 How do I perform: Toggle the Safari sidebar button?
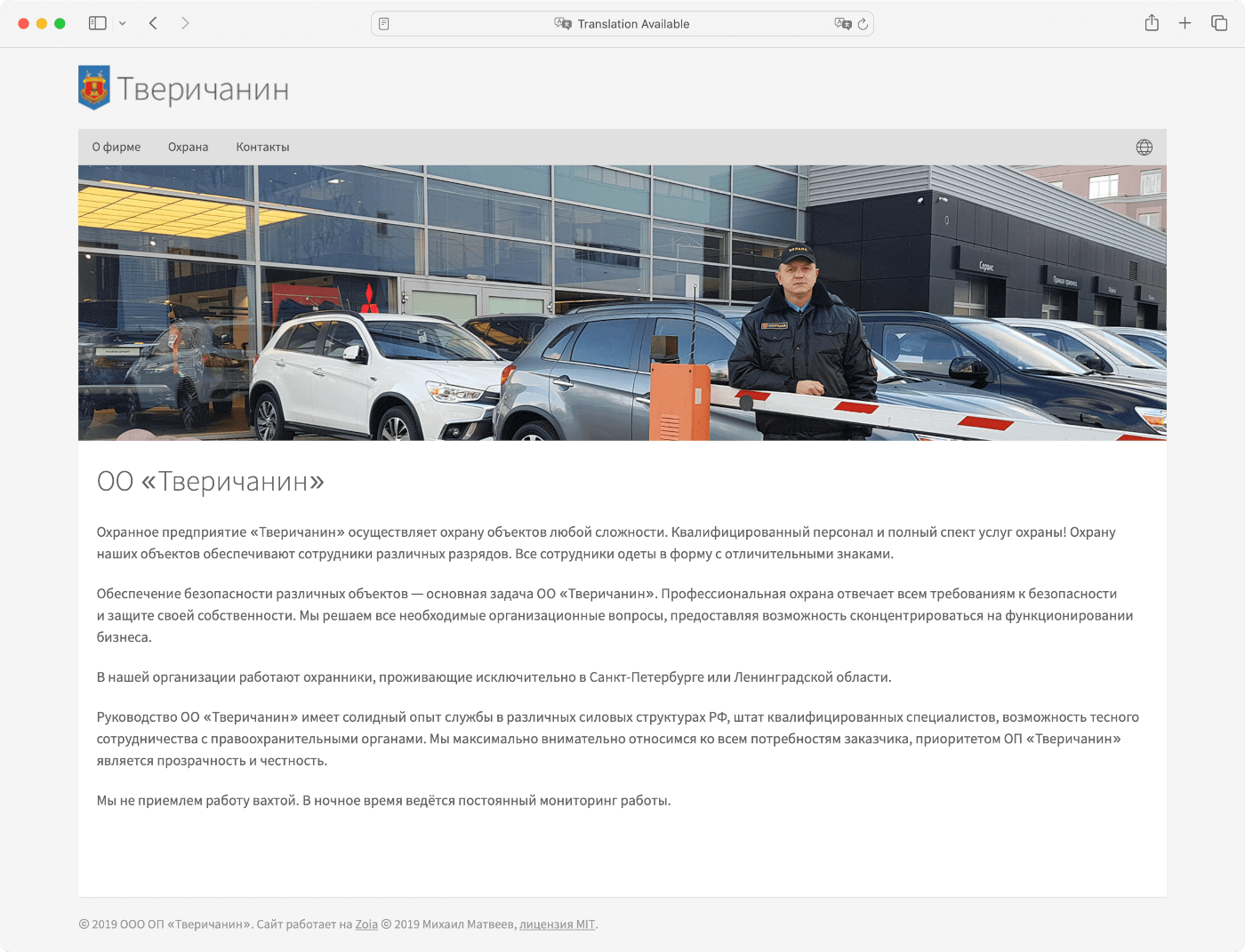(x=98, y=23)
